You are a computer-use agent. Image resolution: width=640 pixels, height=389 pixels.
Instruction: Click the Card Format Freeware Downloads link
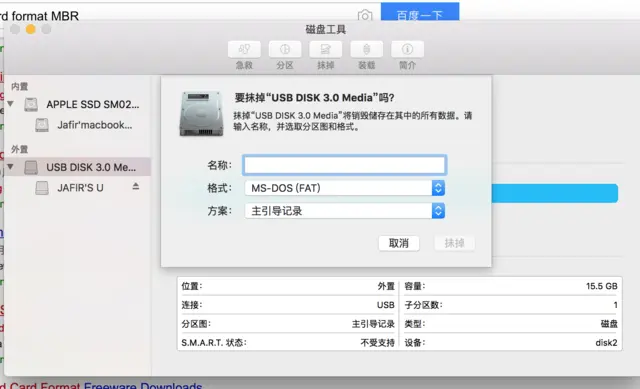coord(101,385)
